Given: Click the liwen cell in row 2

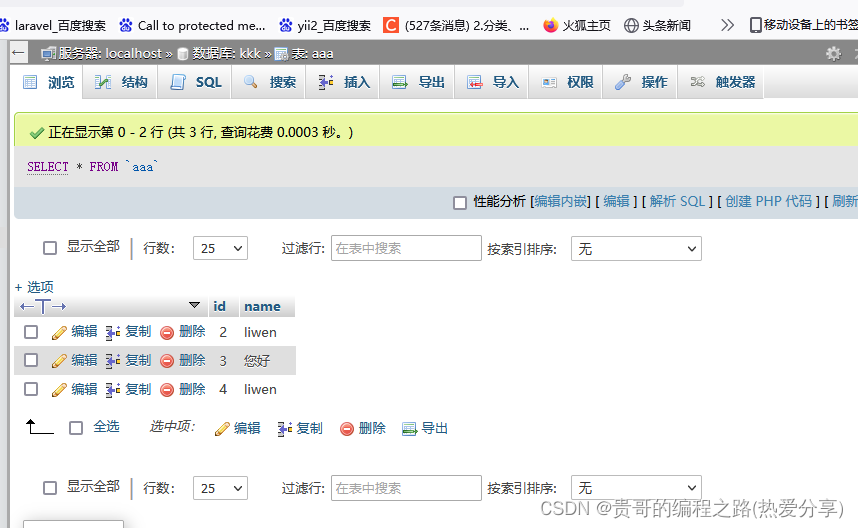Looking at the screenshot, I should point(260,332).
